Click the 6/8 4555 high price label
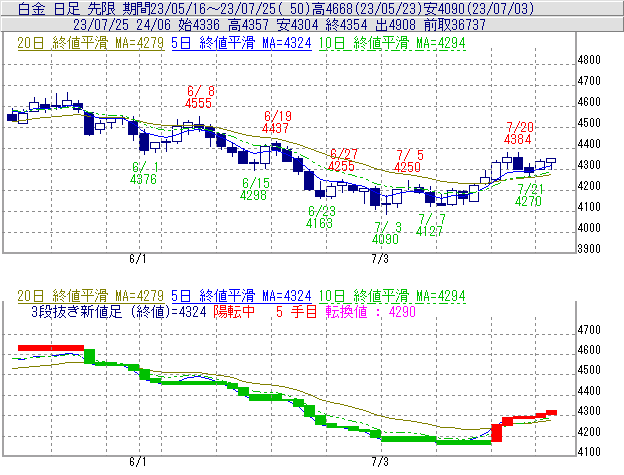Viewport: 624px width, 475px height. (198, 97)
